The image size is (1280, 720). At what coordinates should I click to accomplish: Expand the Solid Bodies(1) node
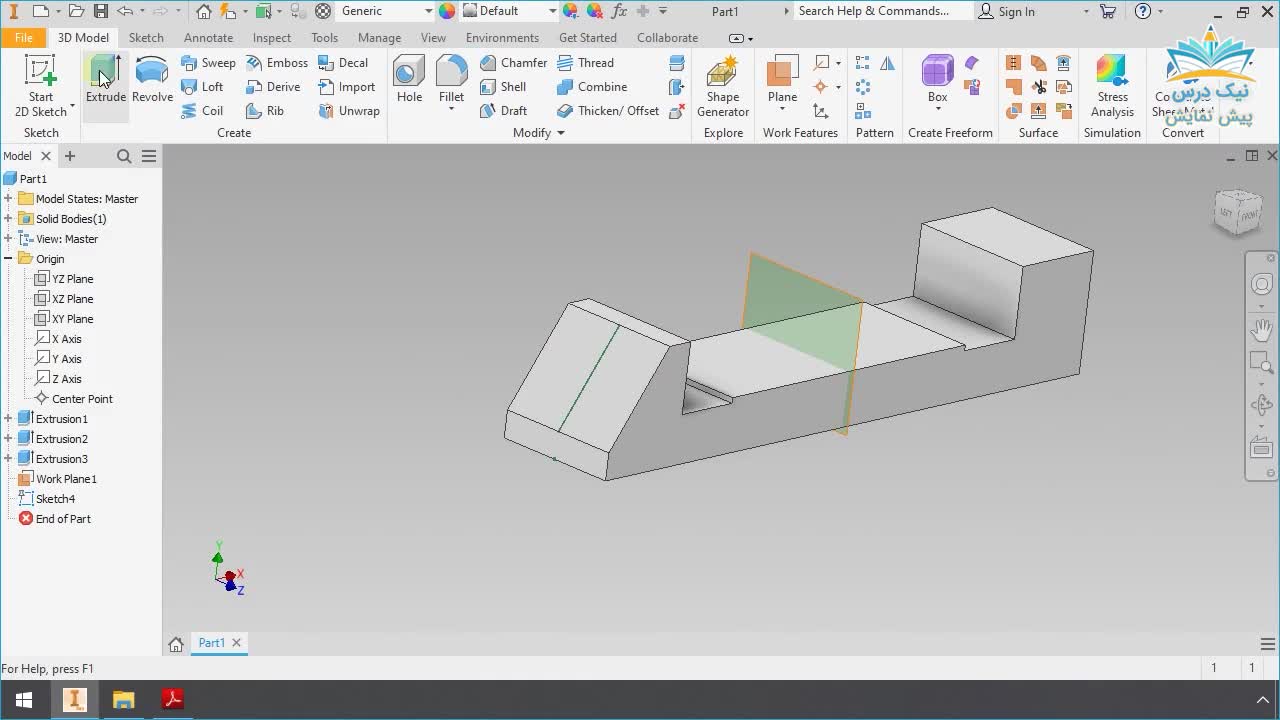(x=8, y=219)
